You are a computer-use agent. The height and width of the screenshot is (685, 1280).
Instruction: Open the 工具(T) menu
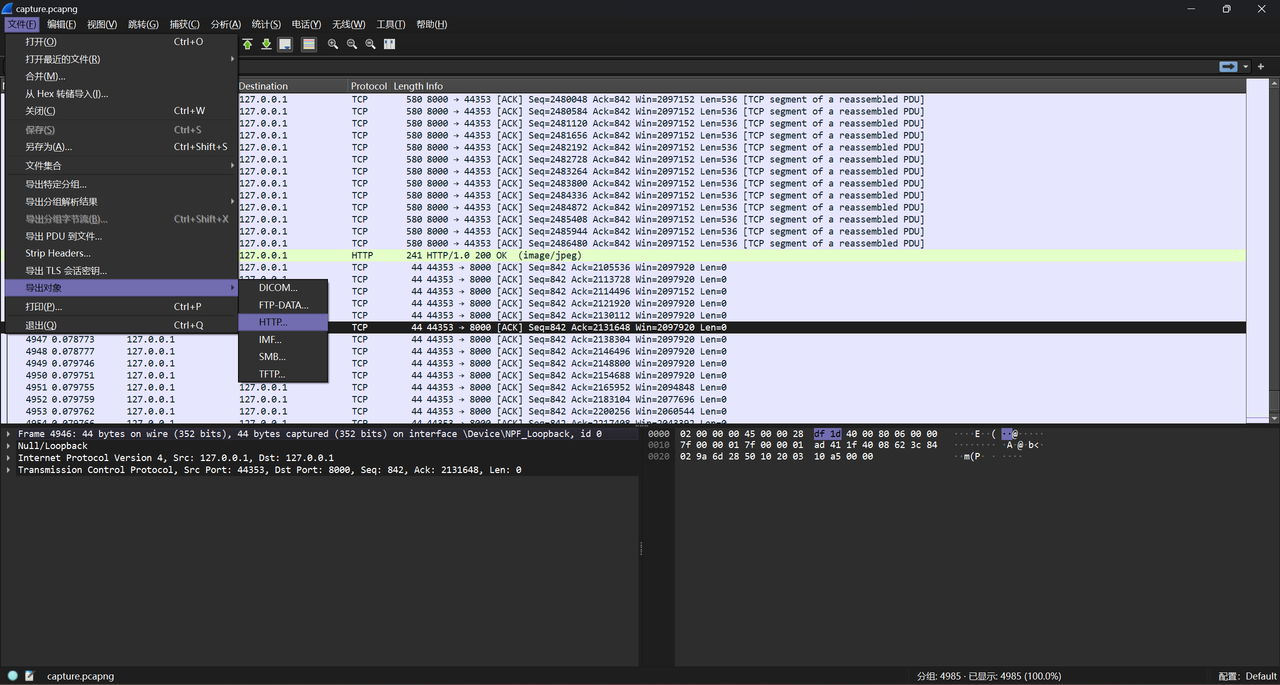tap(390, 24)
